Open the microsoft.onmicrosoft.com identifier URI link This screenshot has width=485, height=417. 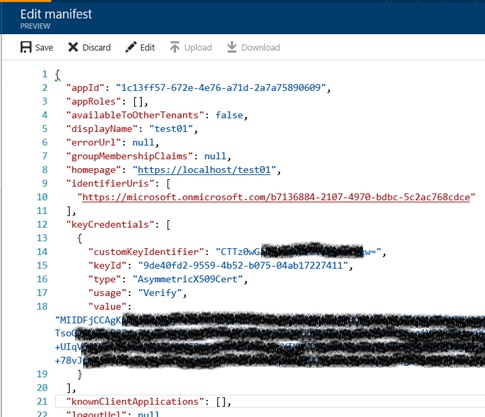(276, 197)
